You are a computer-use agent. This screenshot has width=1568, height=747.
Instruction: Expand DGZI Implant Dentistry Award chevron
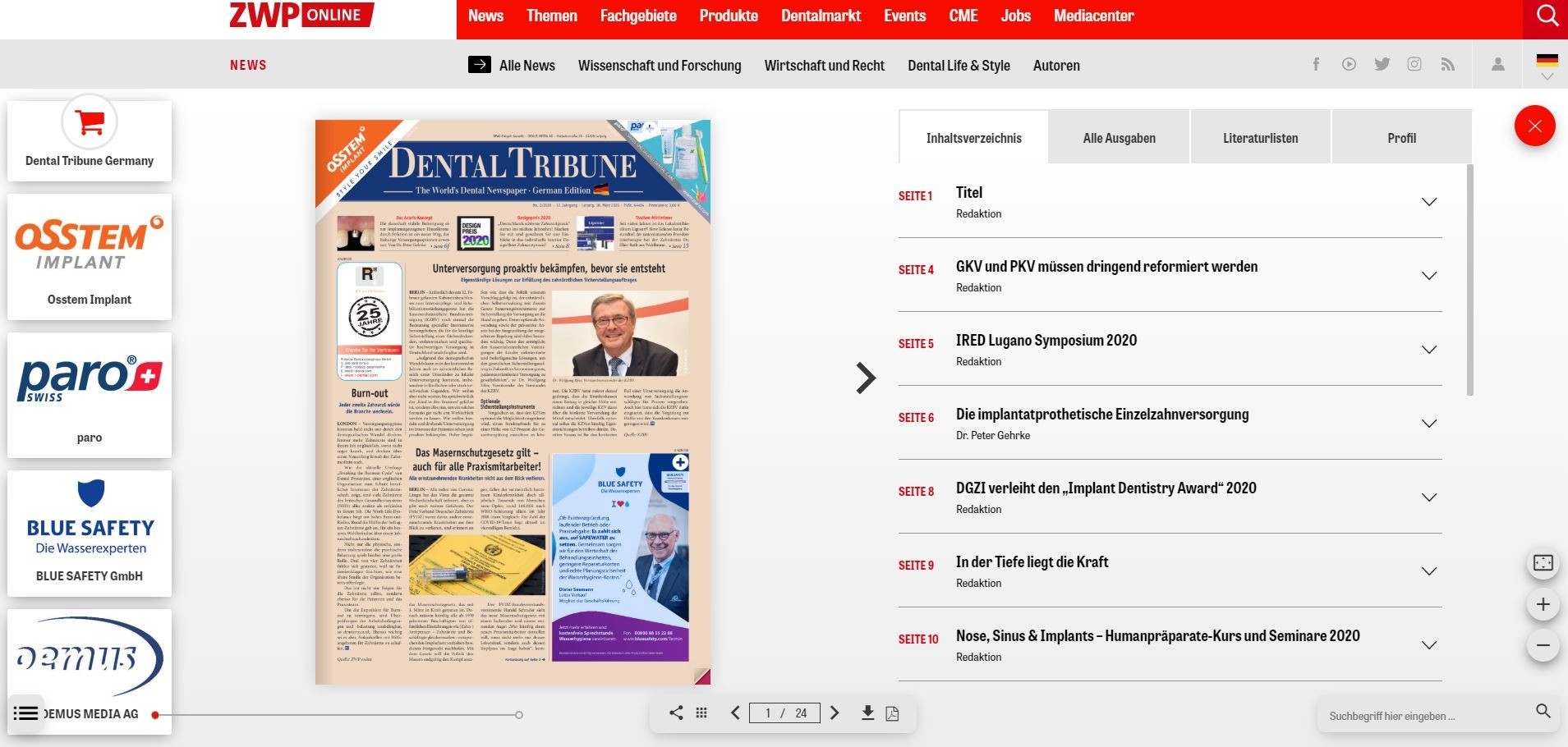tap(1429, 497)
